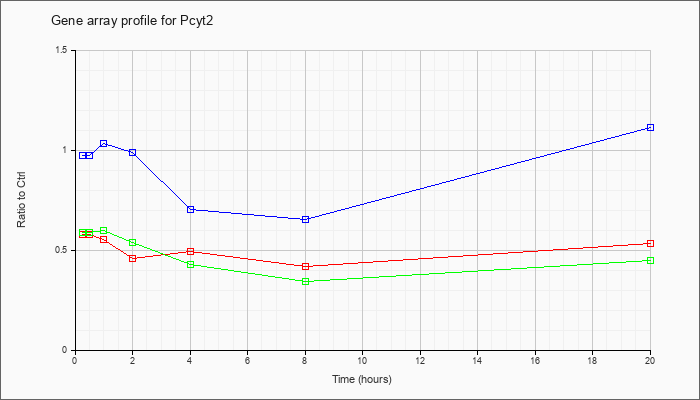The width and height of the screenshot is (700, 400).
Task: Select the red data point at 20 hours
Action: tap(651, 244)
